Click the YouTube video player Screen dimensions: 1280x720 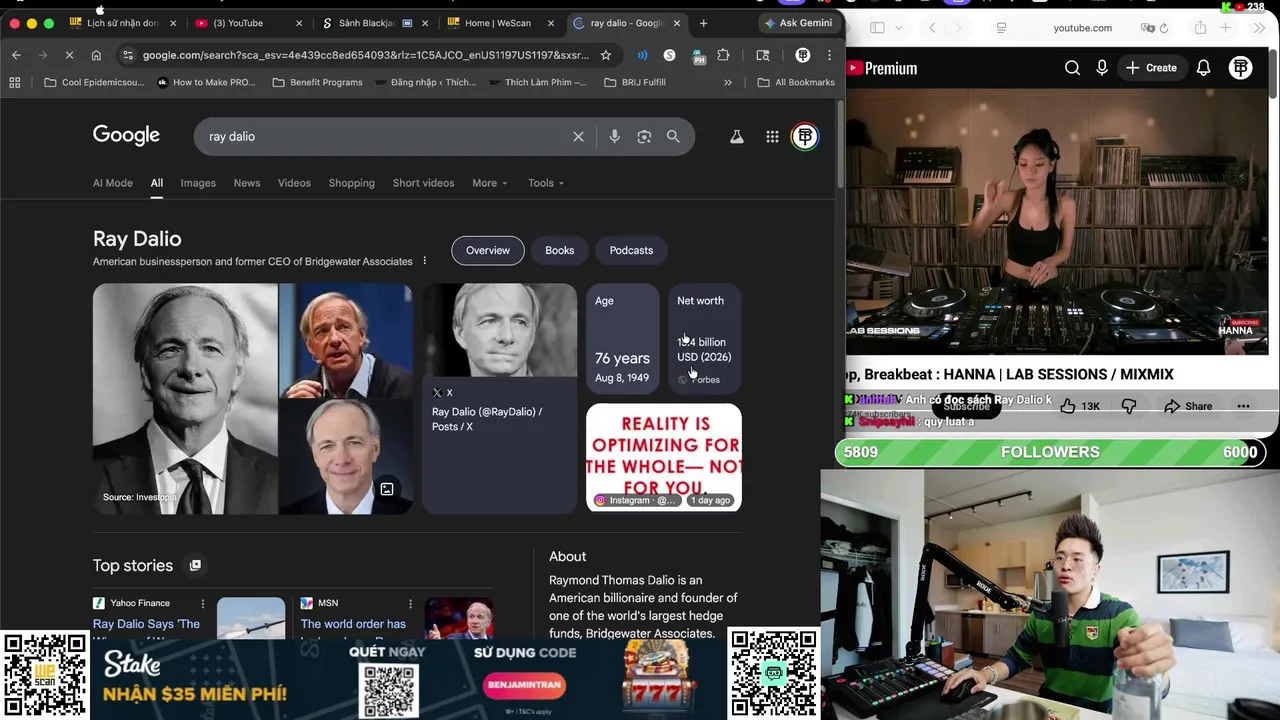1057,222
